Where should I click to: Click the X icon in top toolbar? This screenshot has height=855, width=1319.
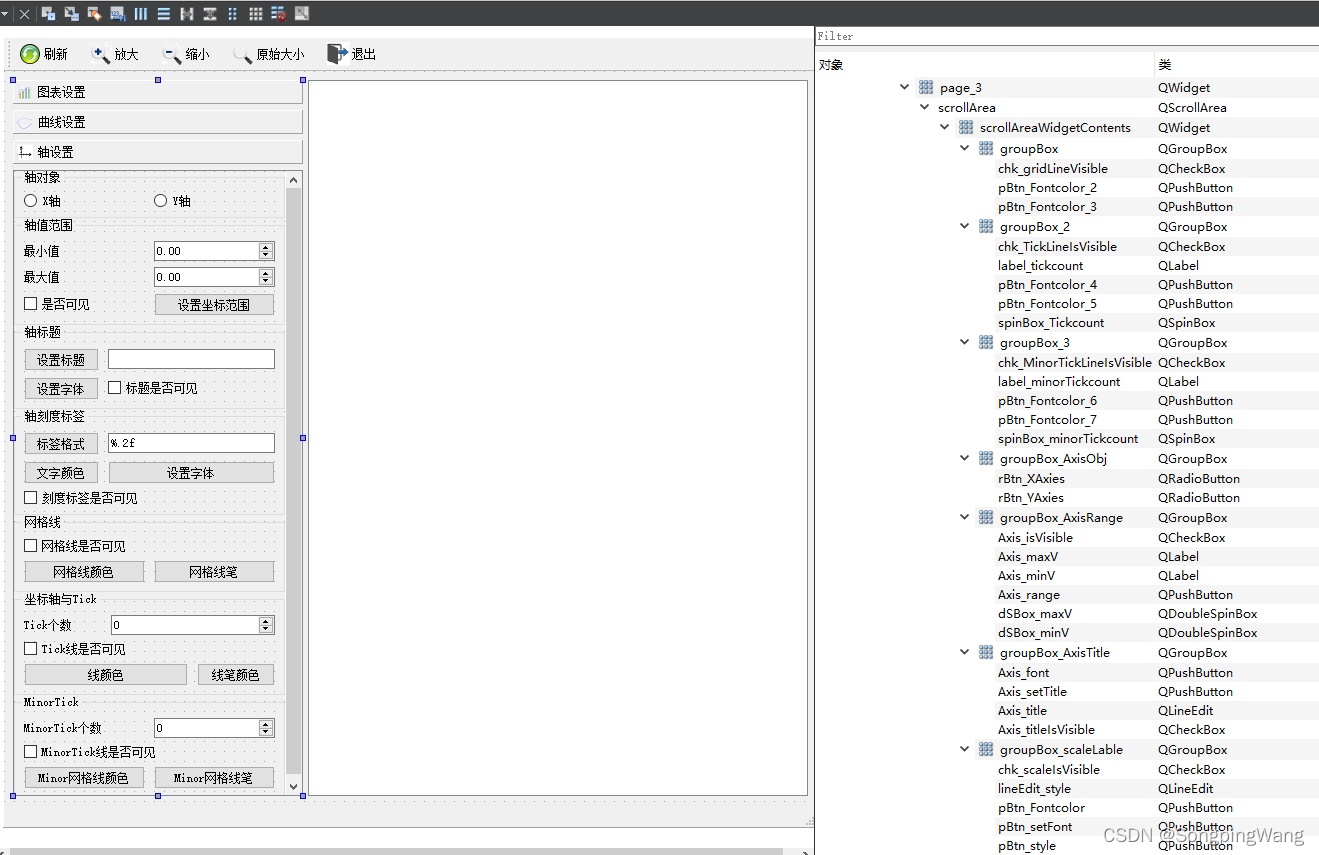click(x=25, y=14)
